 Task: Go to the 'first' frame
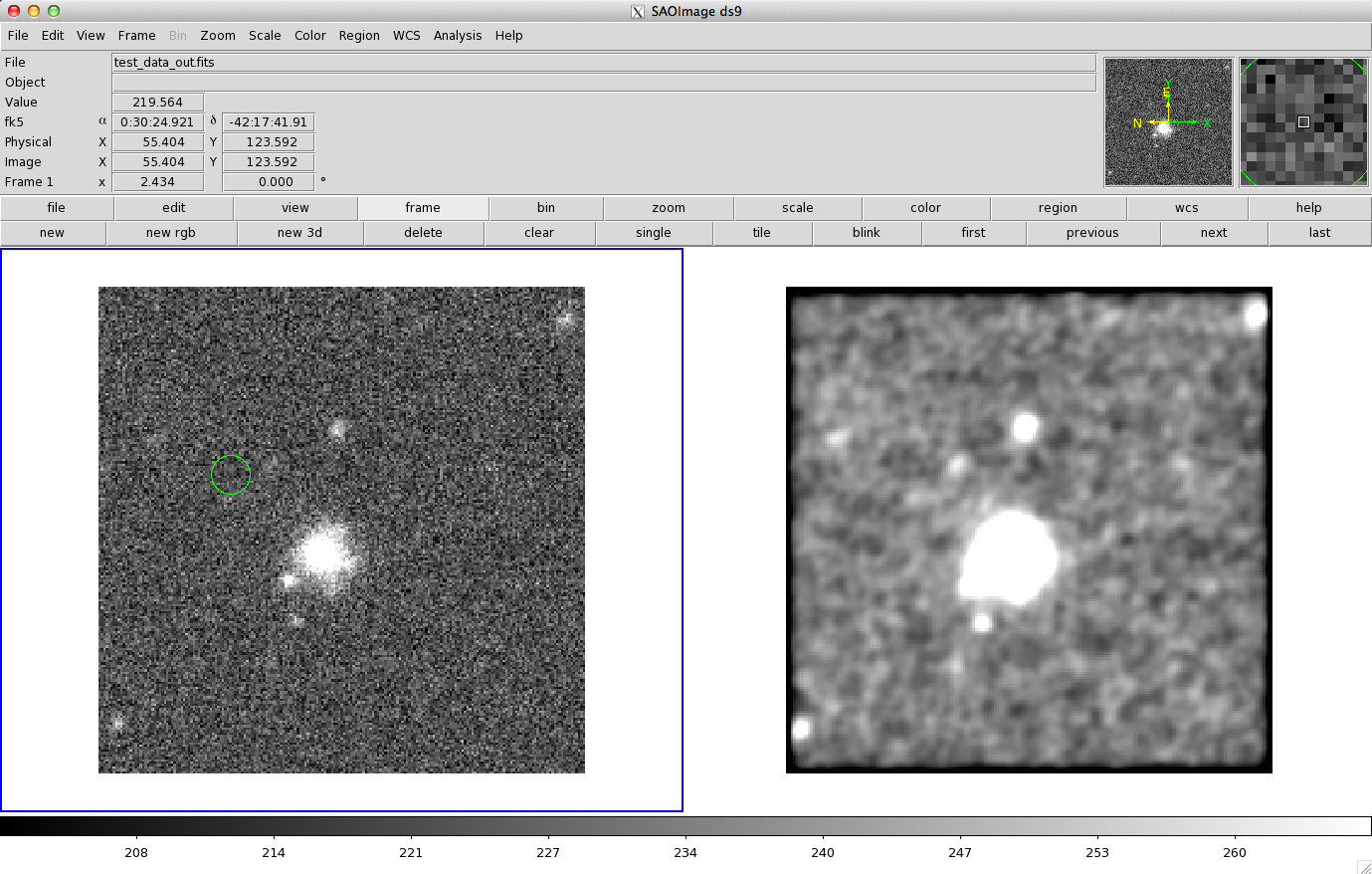click(x=974, y=233)
